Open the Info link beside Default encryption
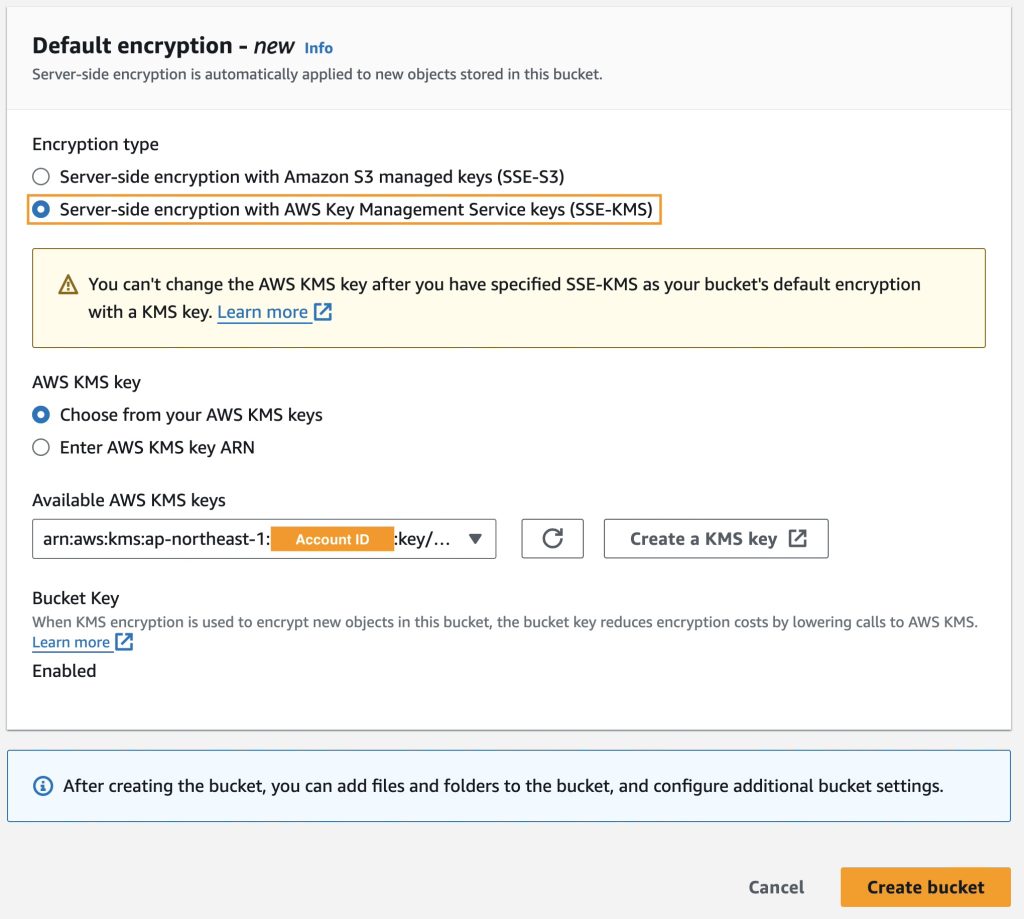The height and width of the screenshot is (919, 1024). (x=319, y=48)
